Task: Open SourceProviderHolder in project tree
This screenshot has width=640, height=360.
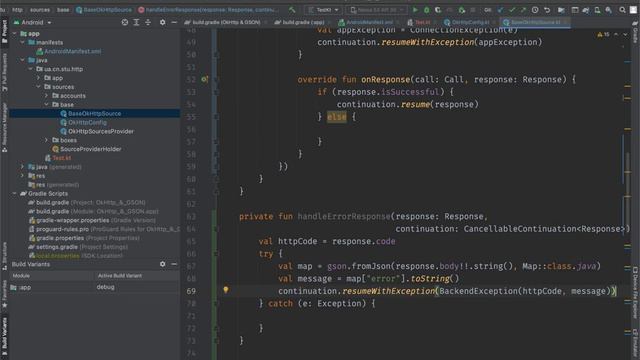Action: coord(90,149)
